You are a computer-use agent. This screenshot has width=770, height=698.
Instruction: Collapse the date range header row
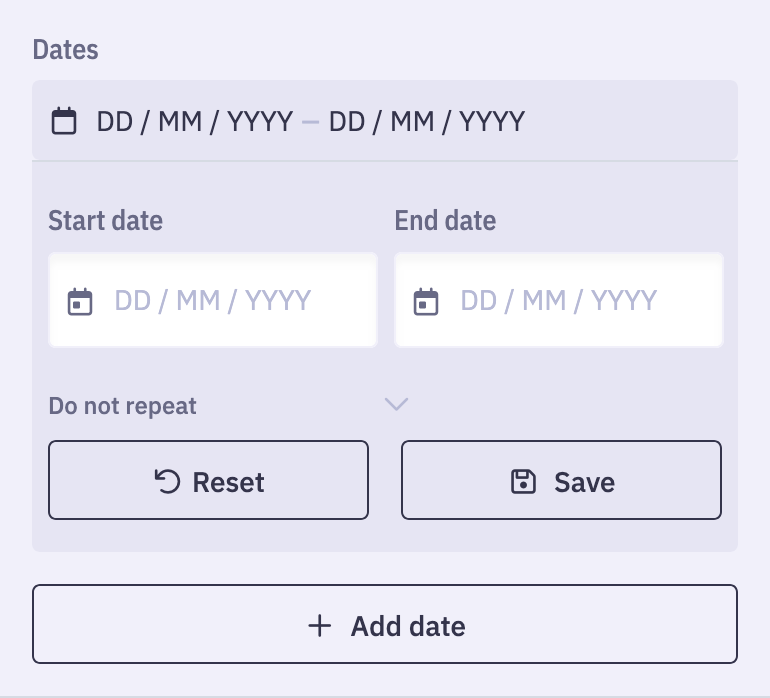point(385,120)
